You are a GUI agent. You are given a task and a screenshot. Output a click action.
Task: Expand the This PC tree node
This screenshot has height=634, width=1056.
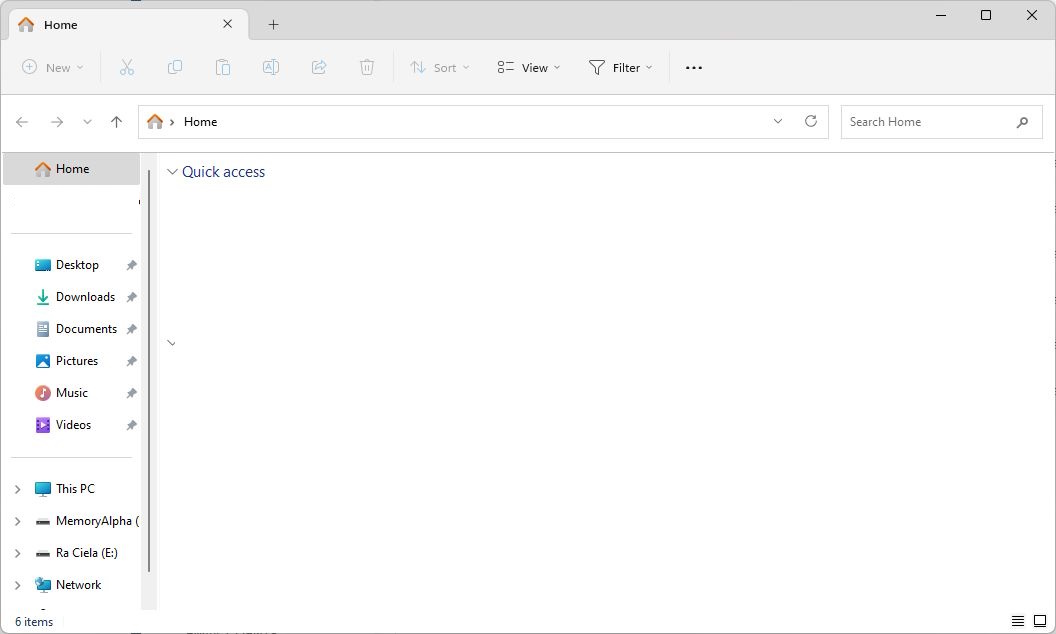[x=18, y=489]
